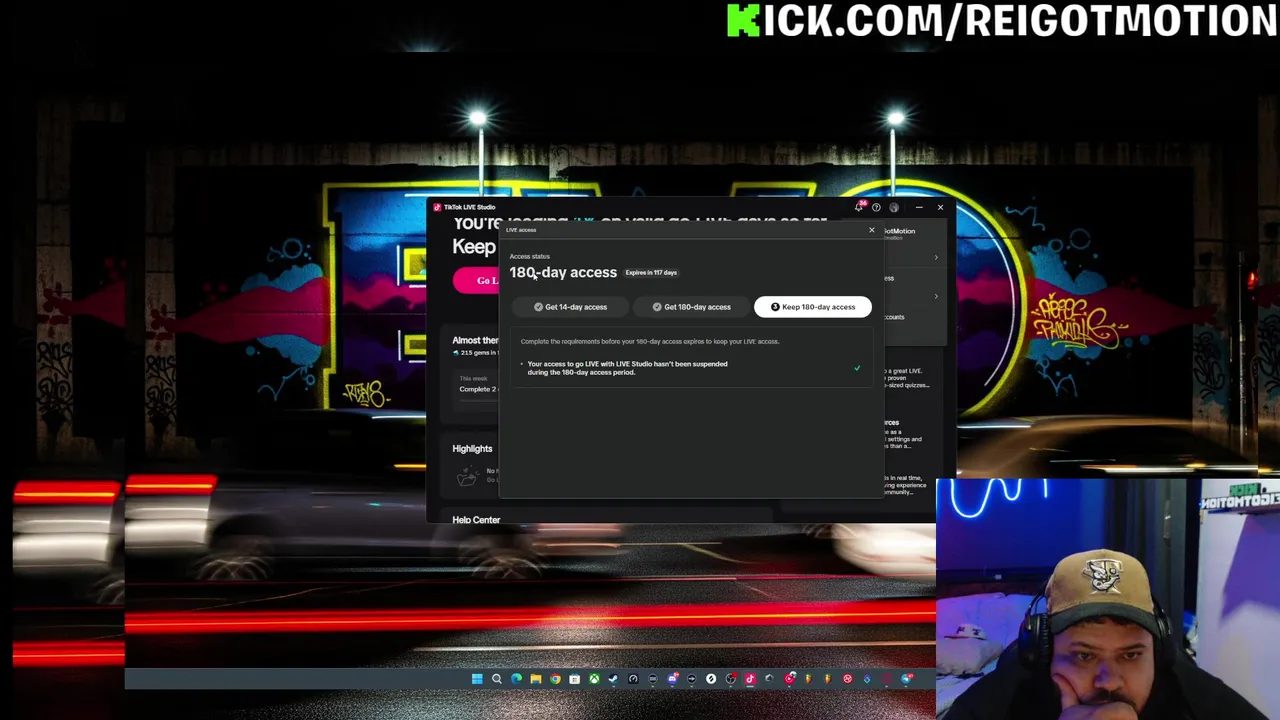Open Steam from the taskbar
The height and width of the screenshot is (720, 1280).
613,679
